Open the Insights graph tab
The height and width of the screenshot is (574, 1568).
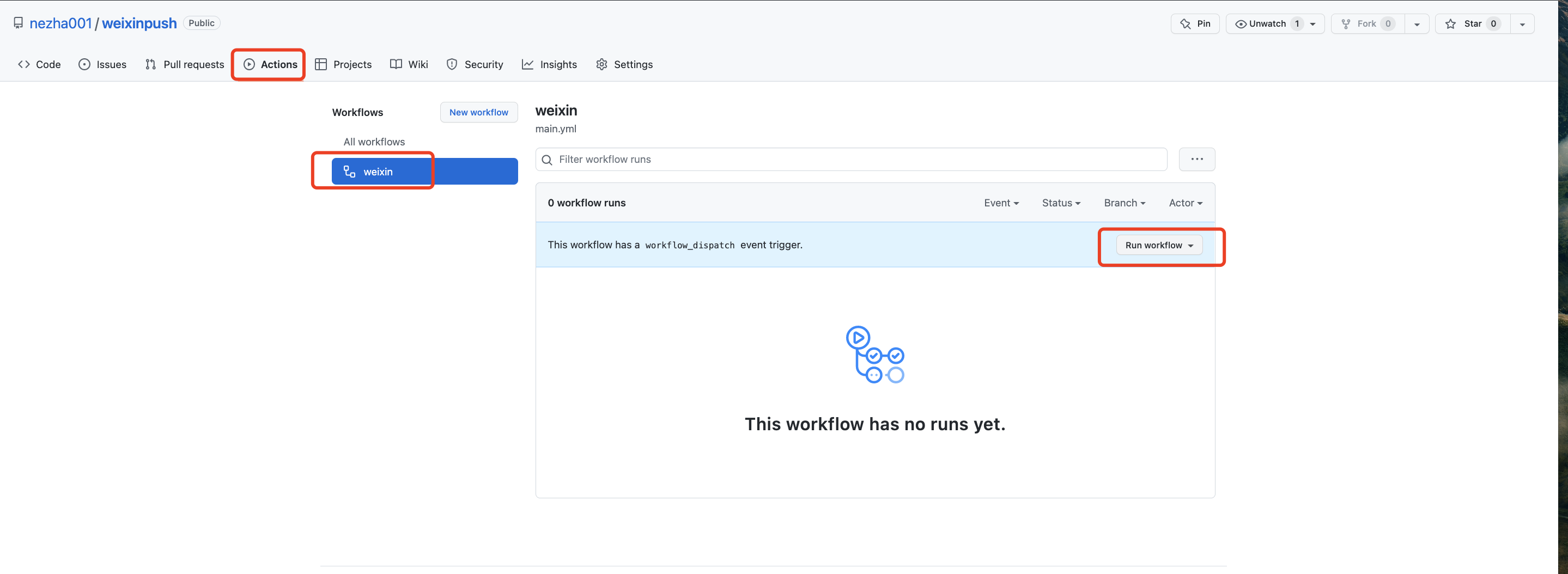point(549,64)
